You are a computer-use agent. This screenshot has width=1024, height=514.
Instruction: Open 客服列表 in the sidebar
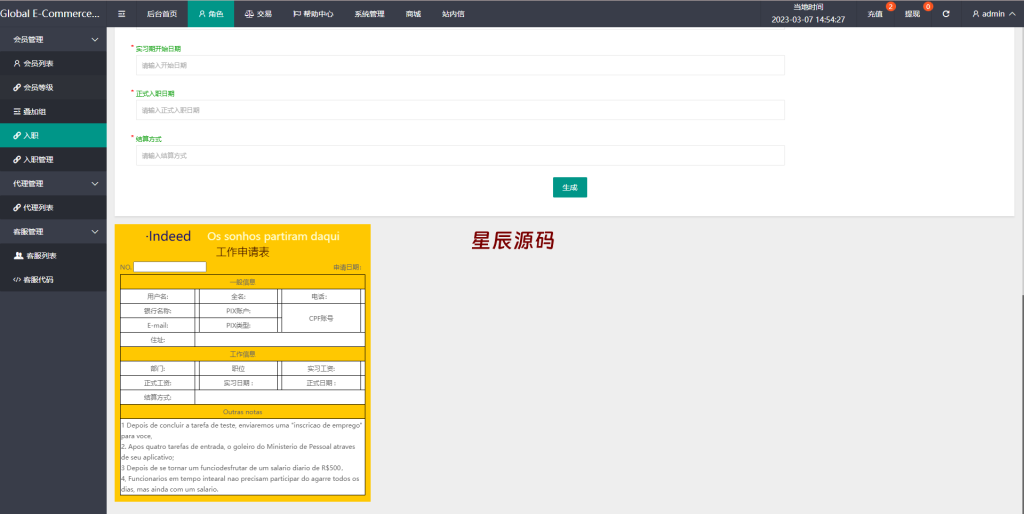point(53,255)
